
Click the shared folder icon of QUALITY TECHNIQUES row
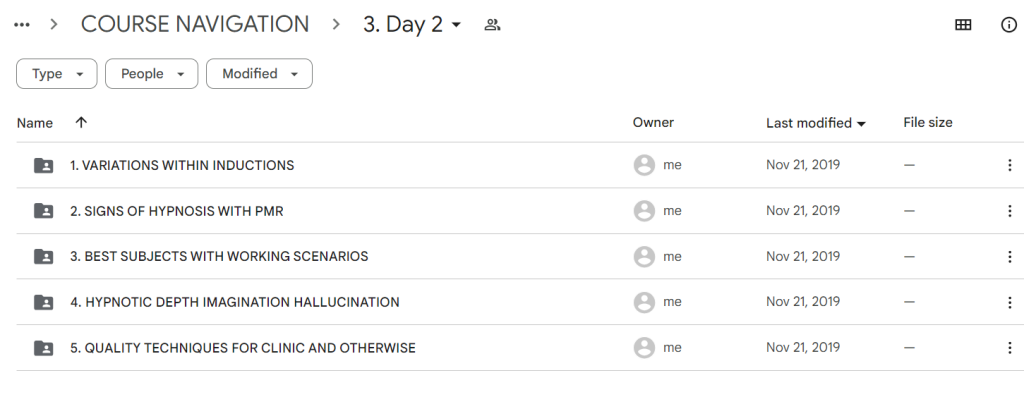pos(43,347)
